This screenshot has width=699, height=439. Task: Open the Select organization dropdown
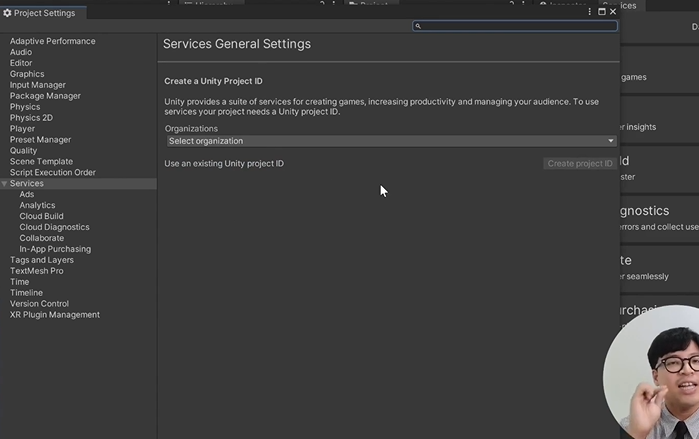391,141
